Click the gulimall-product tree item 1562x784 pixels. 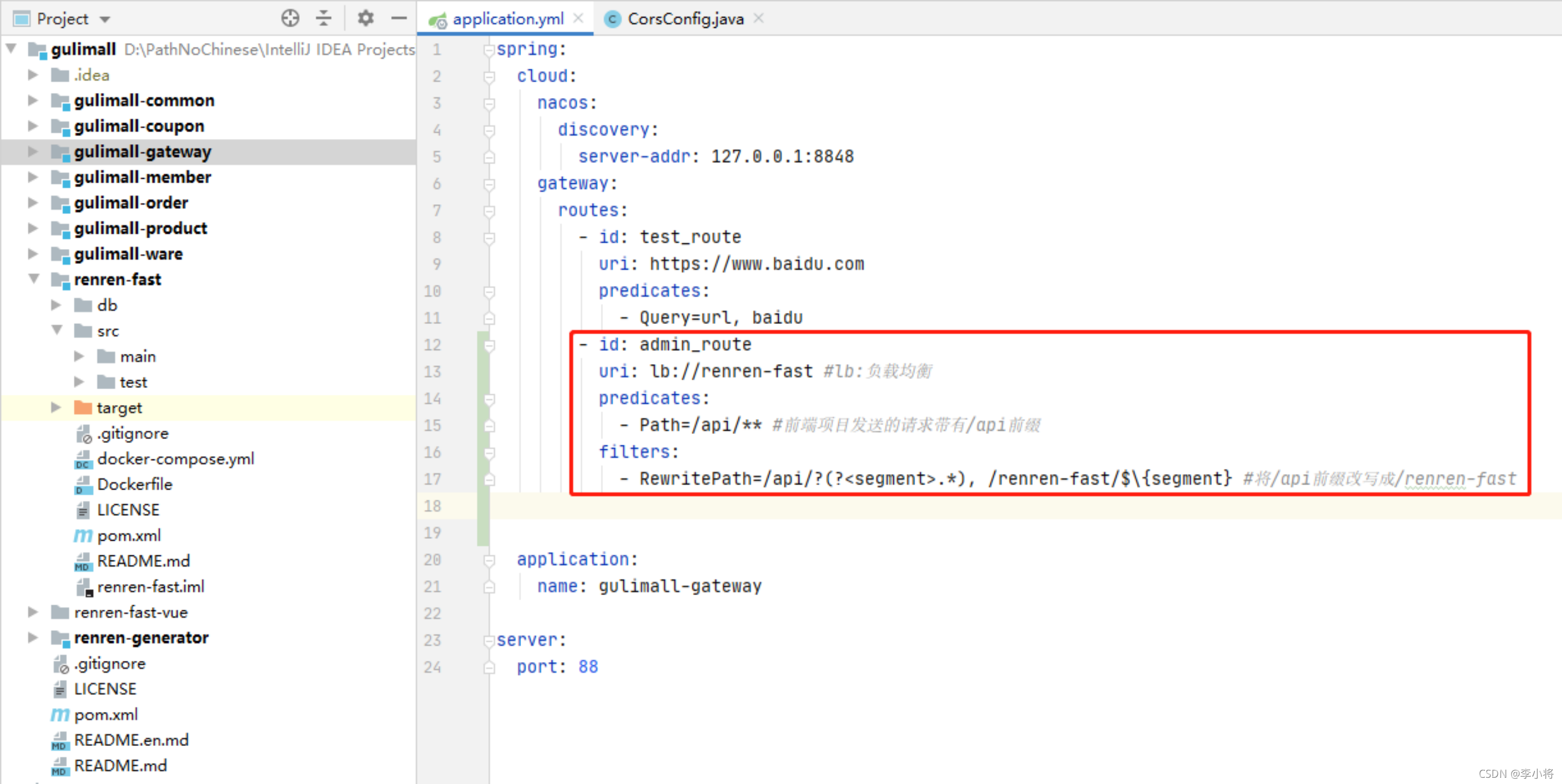pos(141,228)
